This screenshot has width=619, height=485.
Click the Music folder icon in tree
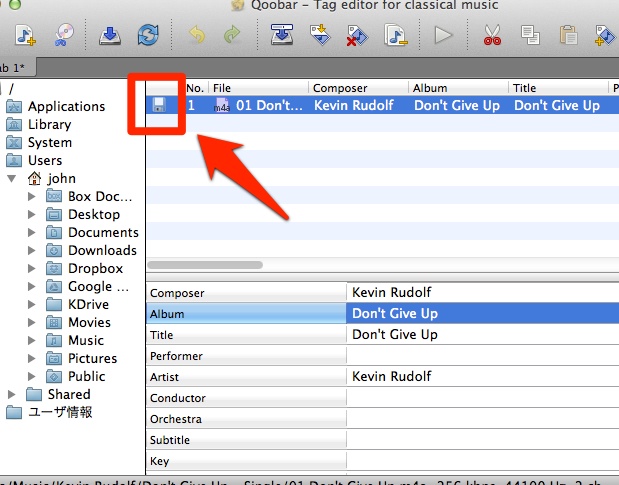point(54,340)
